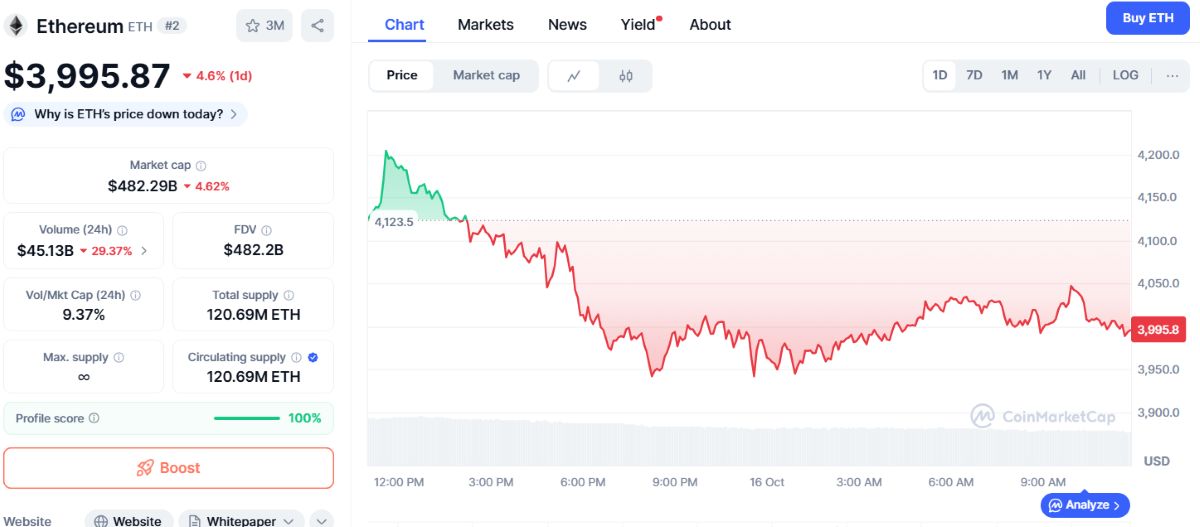Click the 29.37% volume change
1200x527 pixels.
106,251
